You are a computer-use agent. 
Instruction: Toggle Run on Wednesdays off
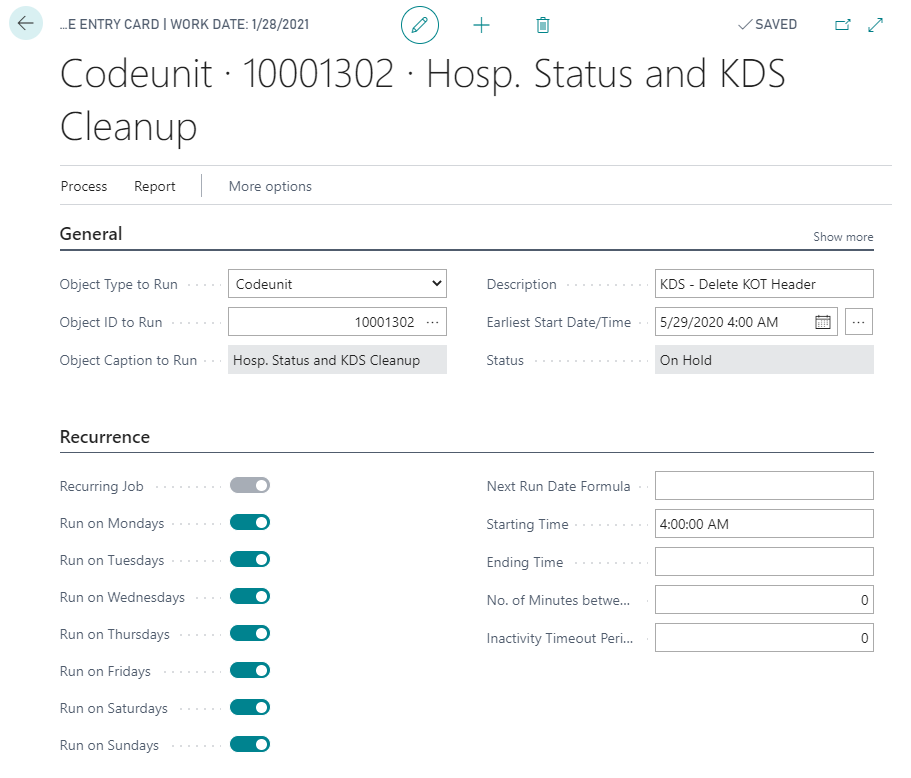pos(250,597)
